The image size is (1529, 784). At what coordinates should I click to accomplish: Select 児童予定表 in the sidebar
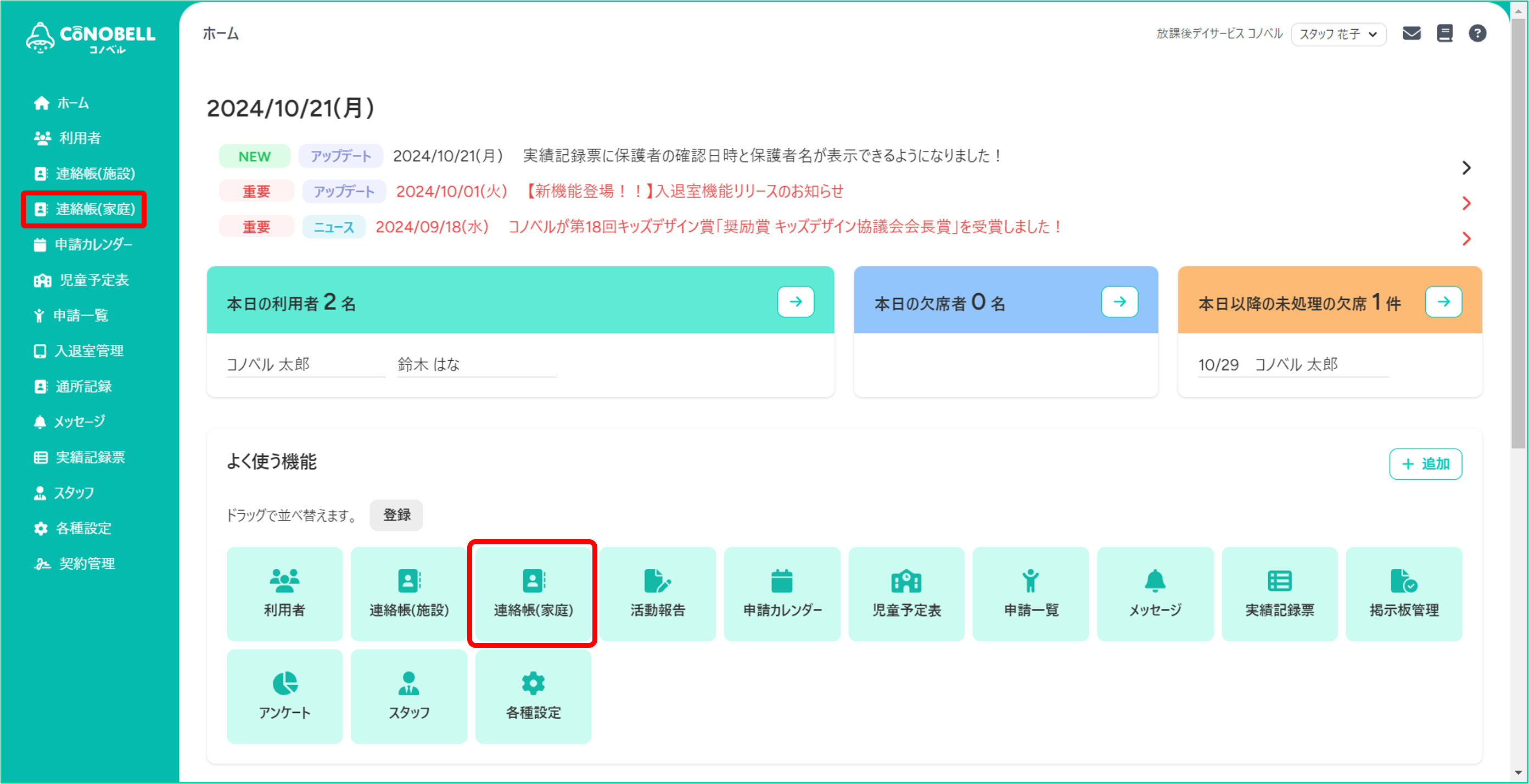pos(81,279)
